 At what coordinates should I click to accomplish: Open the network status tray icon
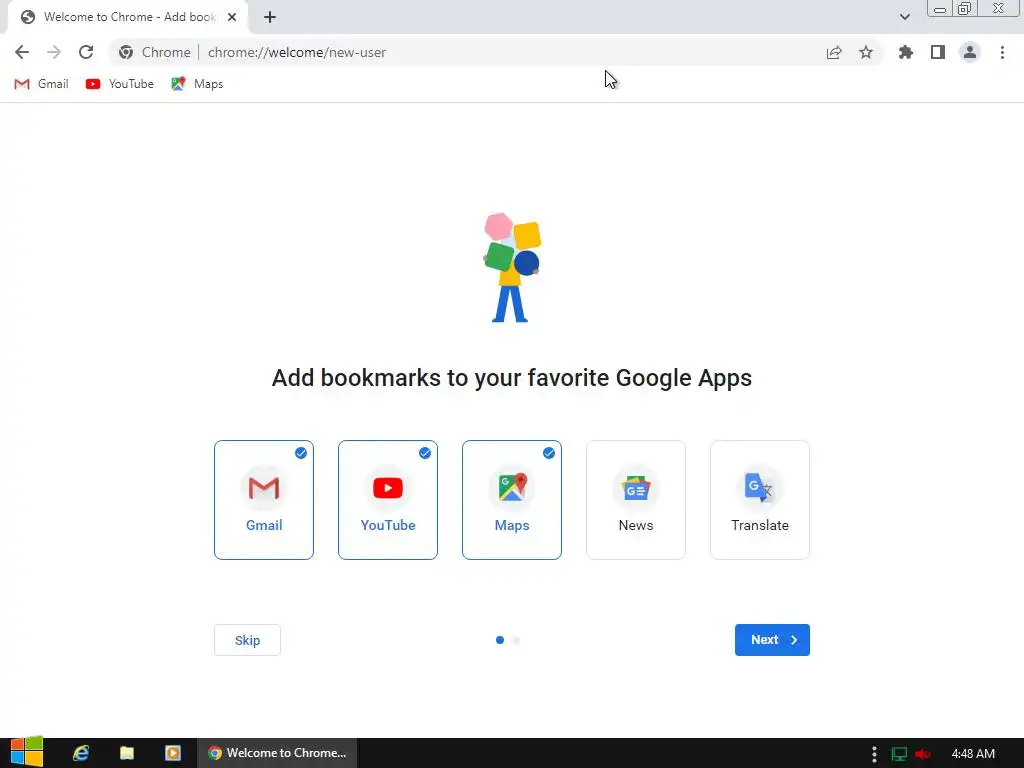pyautogui.click(x=899, y=754)
